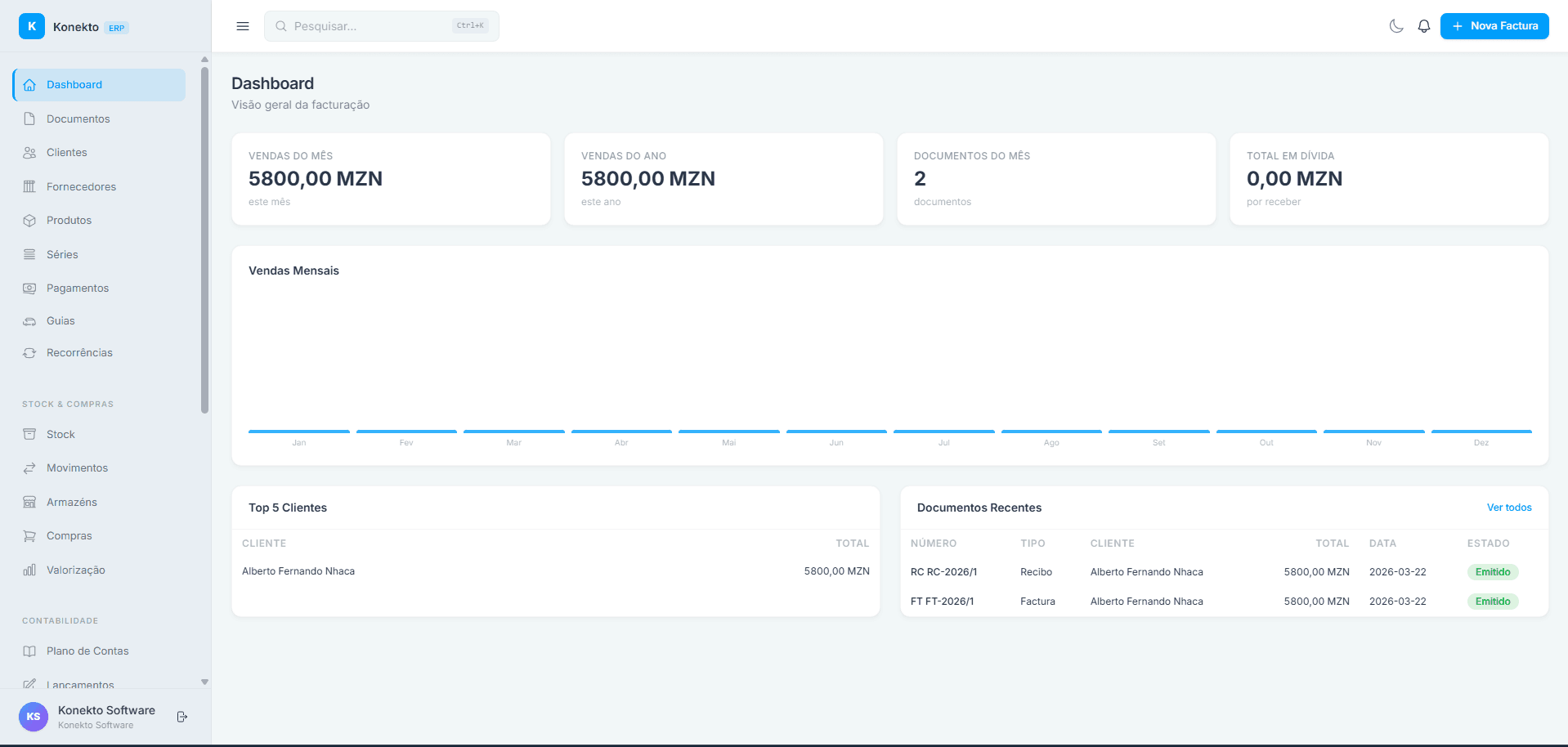Open Séries in the sidebar
The image size is (1568, 747).
pyautogui.click(x=100, y=254)
